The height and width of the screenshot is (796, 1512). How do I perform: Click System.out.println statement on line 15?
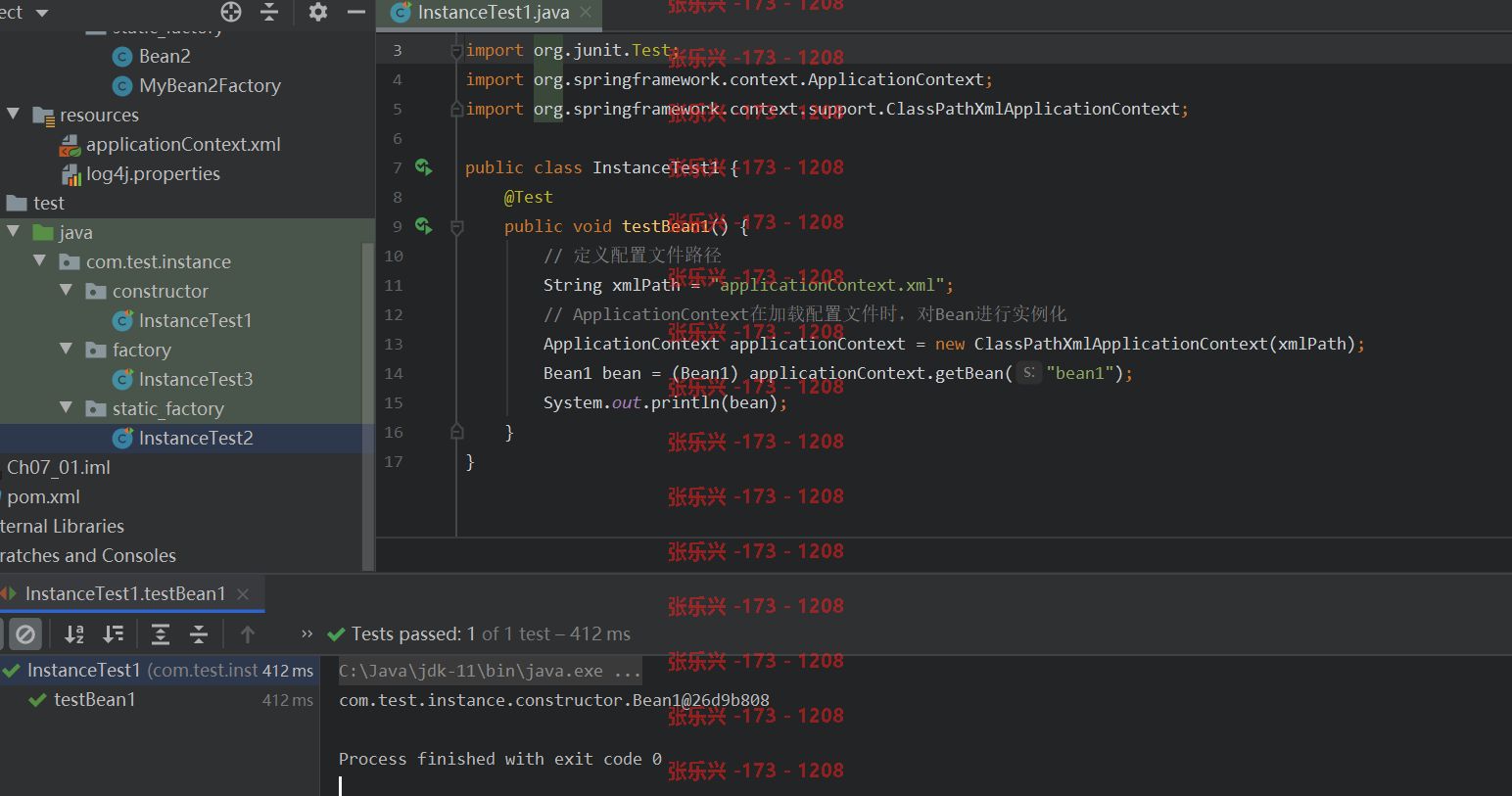[665, 402]
